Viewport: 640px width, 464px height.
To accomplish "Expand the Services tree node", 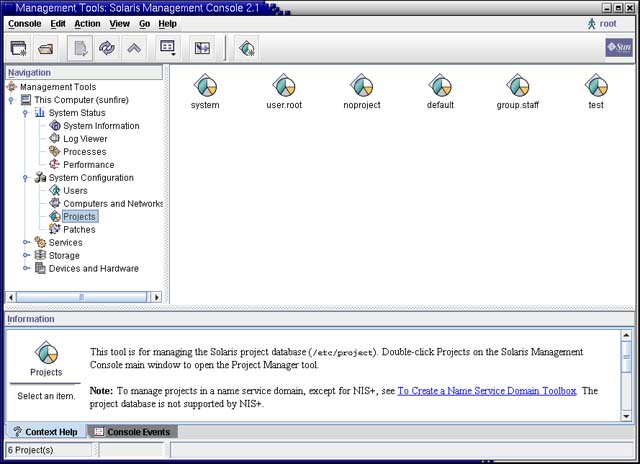I will point(26,243).
